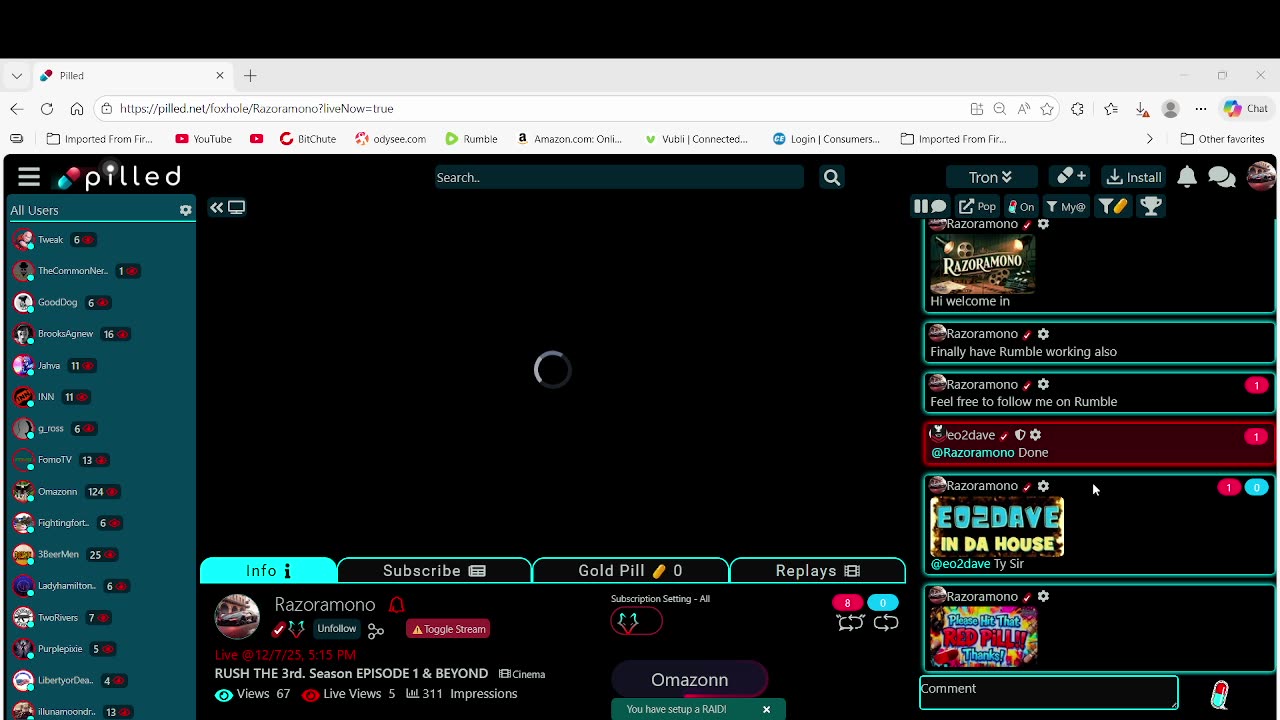Click the share icon beside Unfollow
Viewport: 1280px width, 720px height.
pos(376,630)
